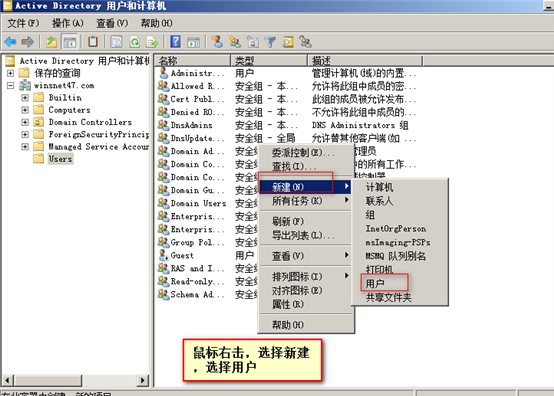The height and width of the screenshot is (396, 554).
Task: Click the clipboard toolbar icon
Action: tap(93, 42)
